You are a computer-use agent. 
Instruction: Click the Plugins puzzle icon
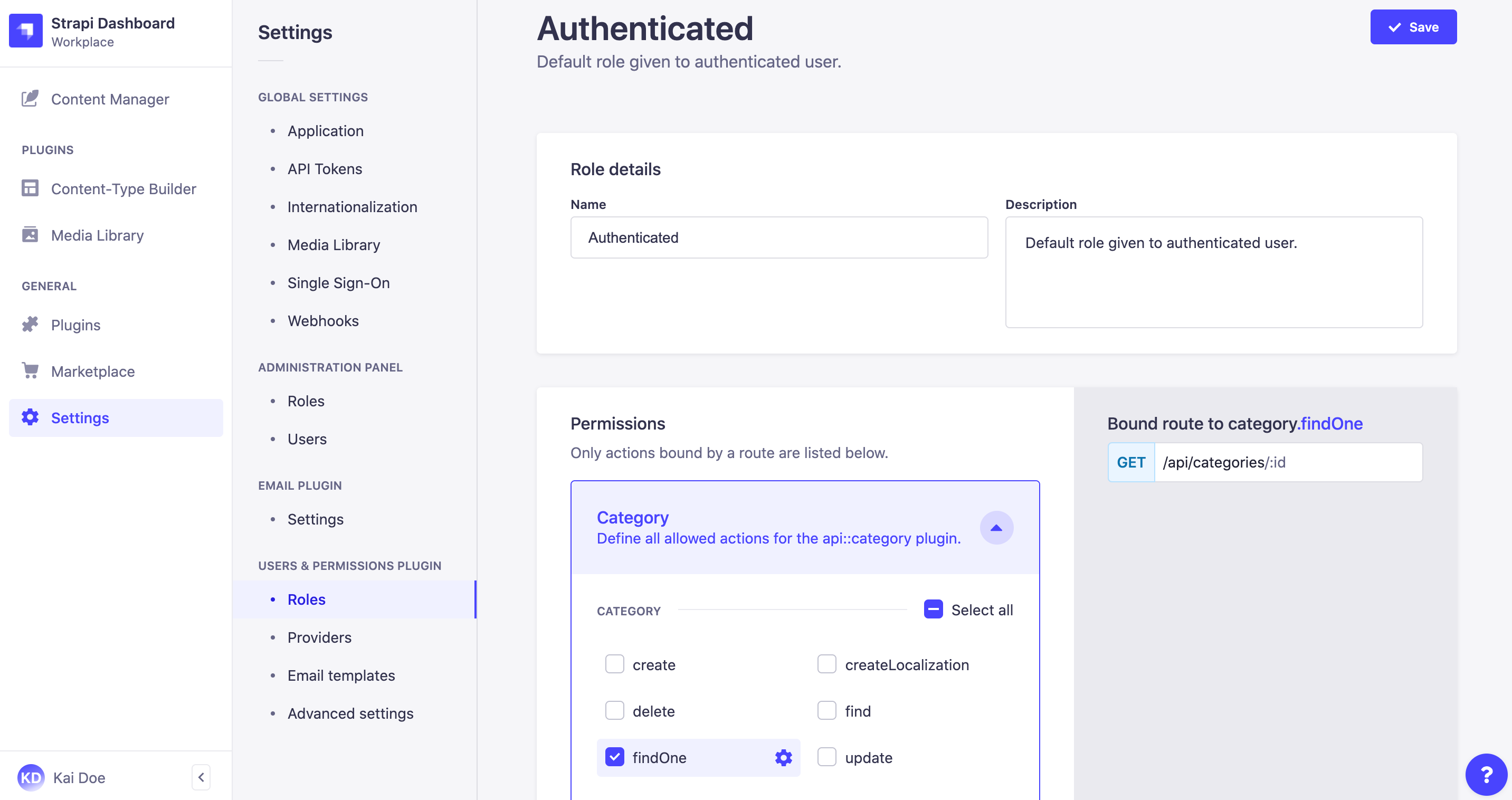pos(30,325)
